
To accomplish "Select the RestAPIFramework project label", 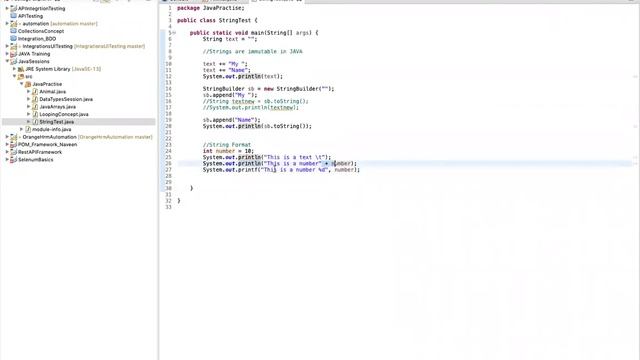I will click(40, 152).
